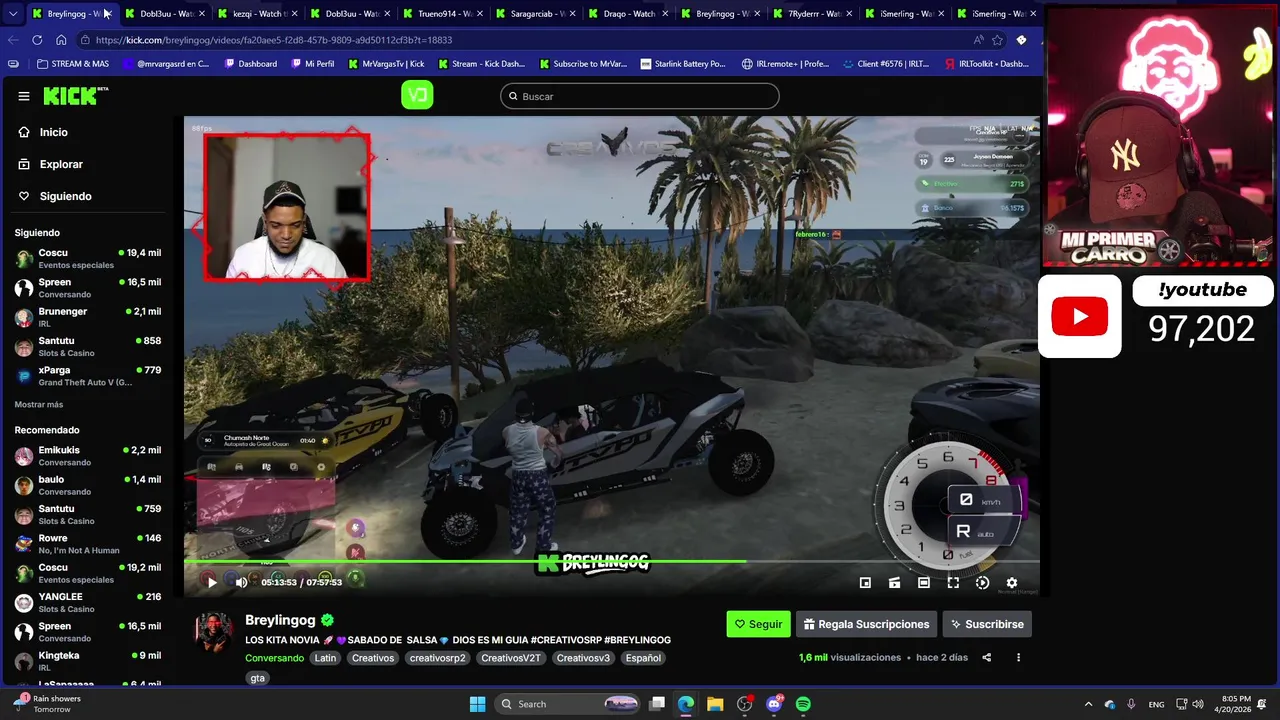The height and width of the screenshot is (720, 1280).
Task: Open OBS Studio from the taskbar
Action: pos(744,704)
